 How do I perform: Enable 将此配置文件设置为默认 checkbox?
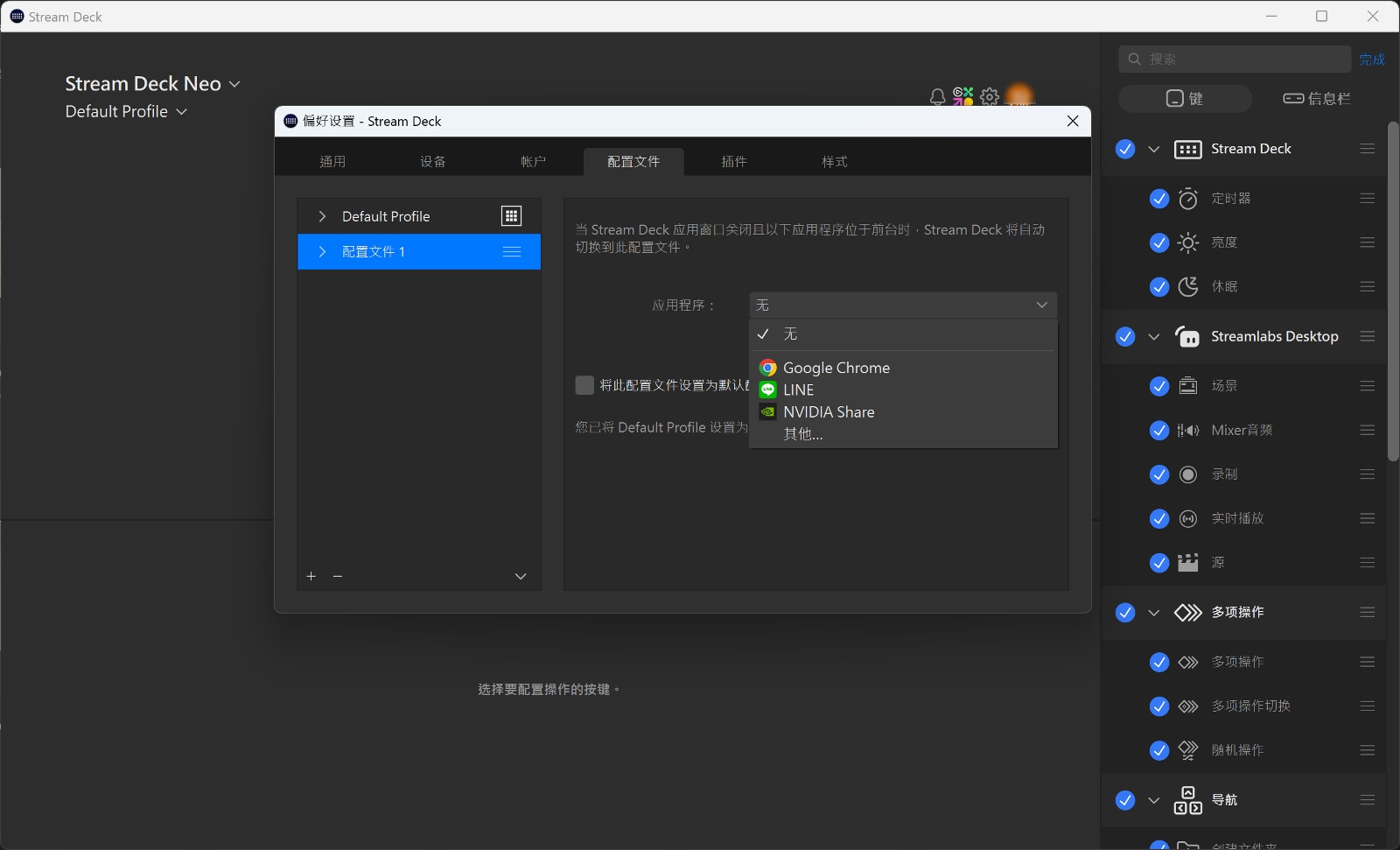tap(584, 385)
